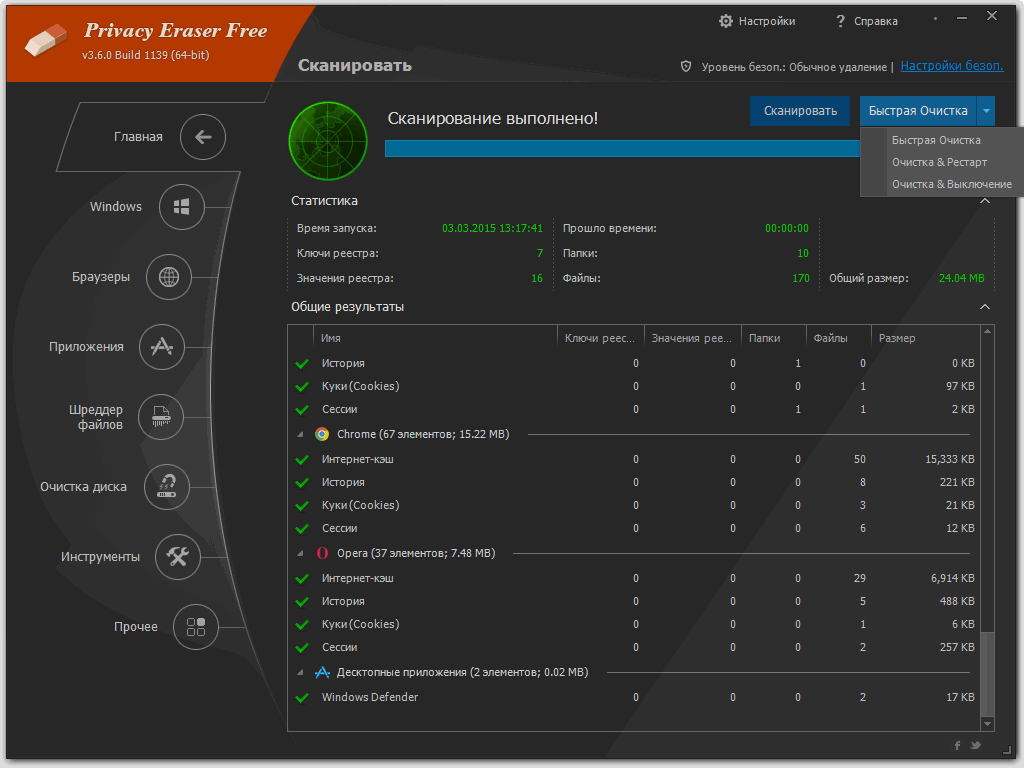Click the scrollbar down arrow
Image resolution: width=1024 pixels, height=768 pixels.
click(987, 724)
